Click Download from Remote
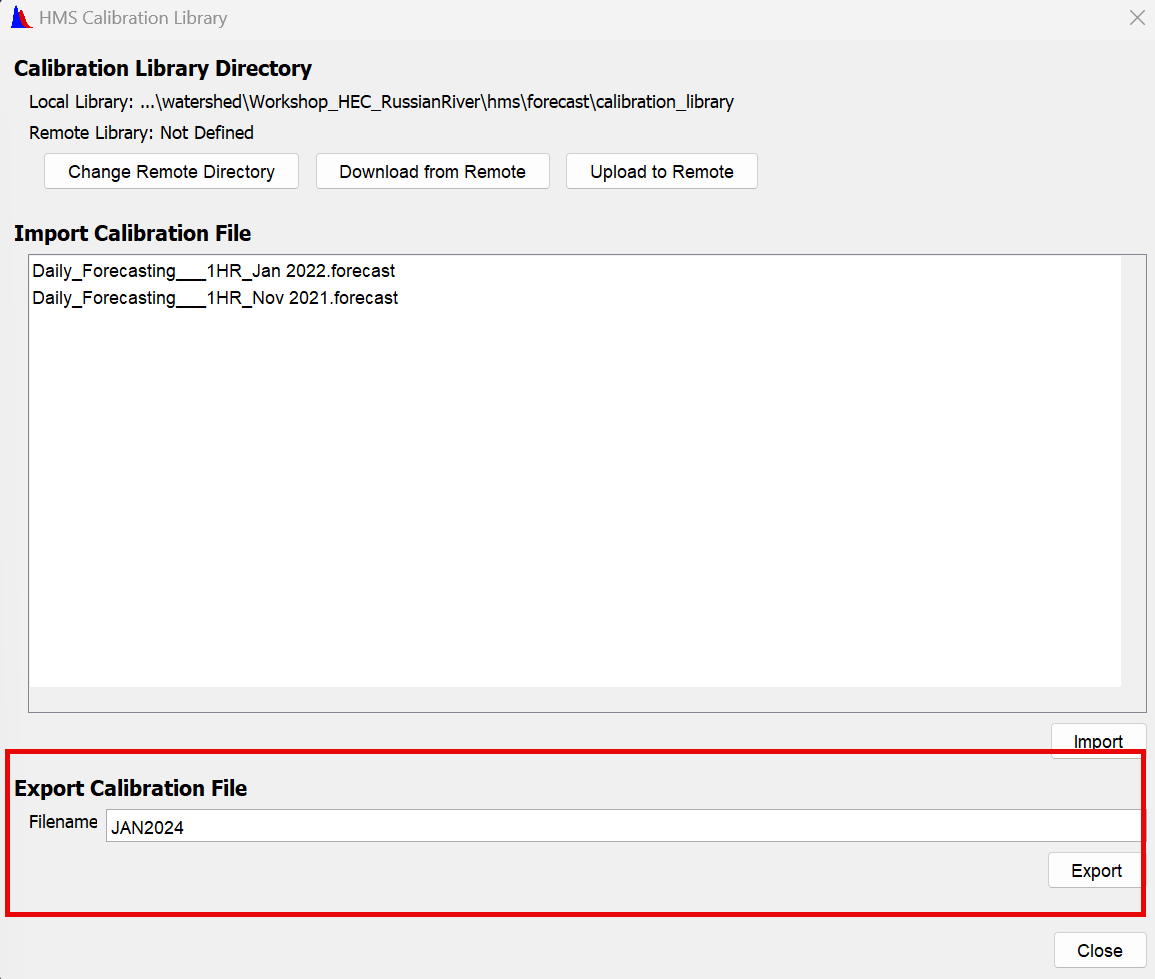 432,171
